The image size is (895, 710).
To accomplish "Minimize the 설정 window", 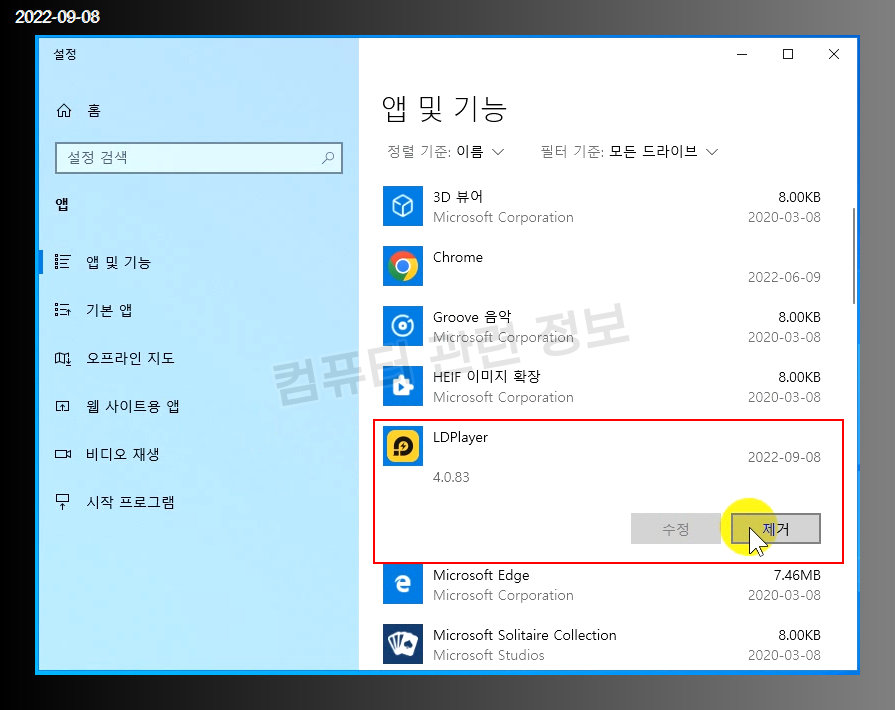I will 742,54.
